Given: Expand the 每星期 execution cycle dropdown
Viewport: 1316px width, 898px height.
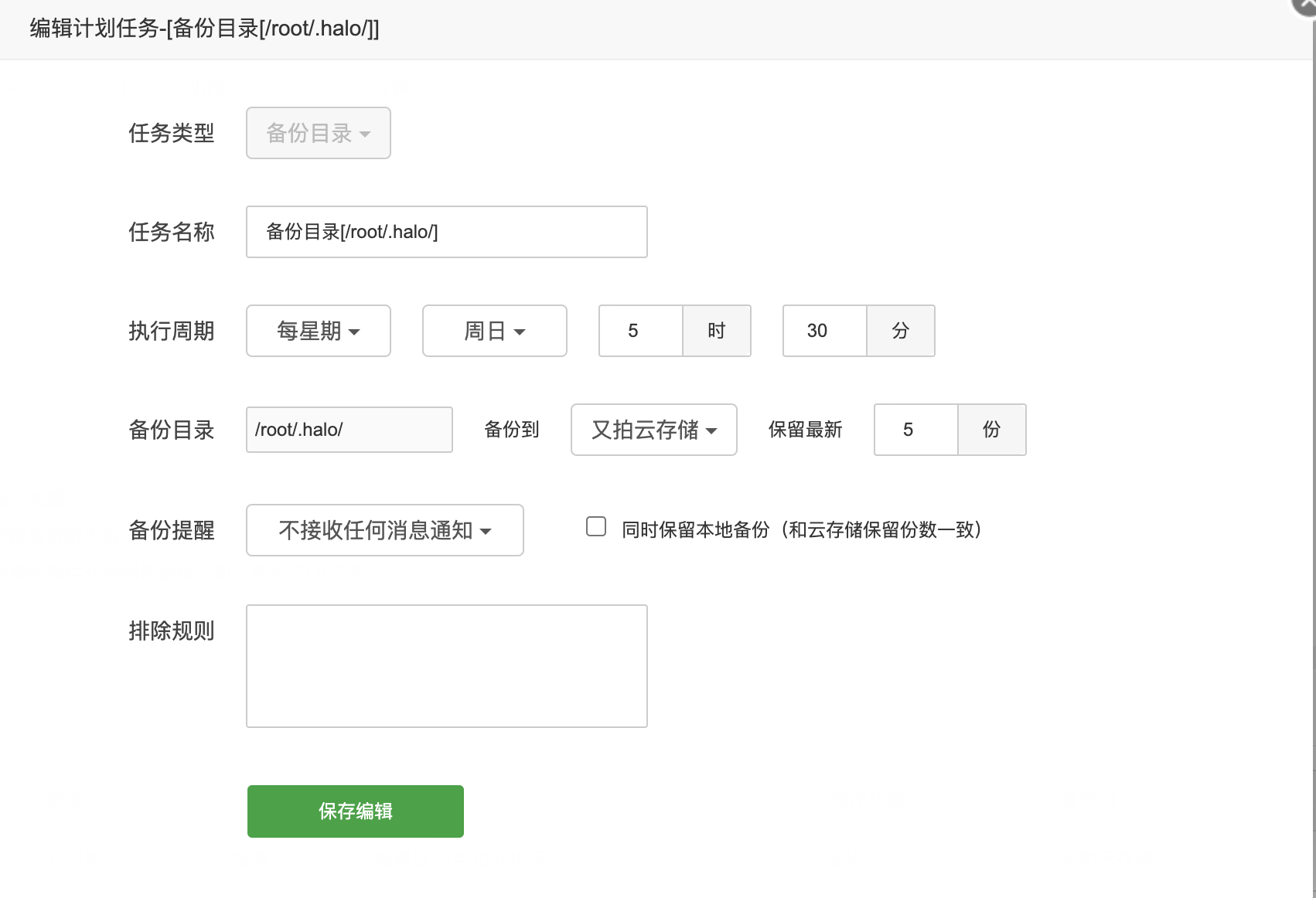Looking at the screenshot, I should pyautogui.click(x=318, y=331).
